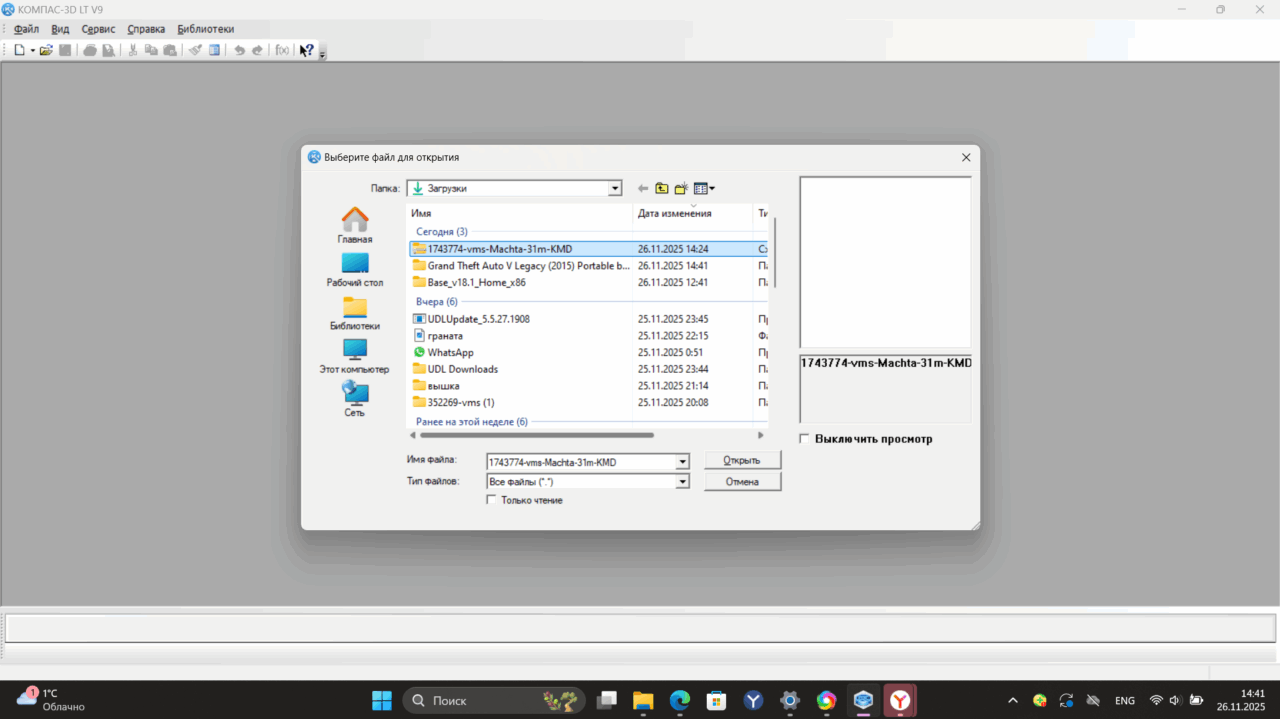Enable the Только чтение checkbox

point(491,500)
